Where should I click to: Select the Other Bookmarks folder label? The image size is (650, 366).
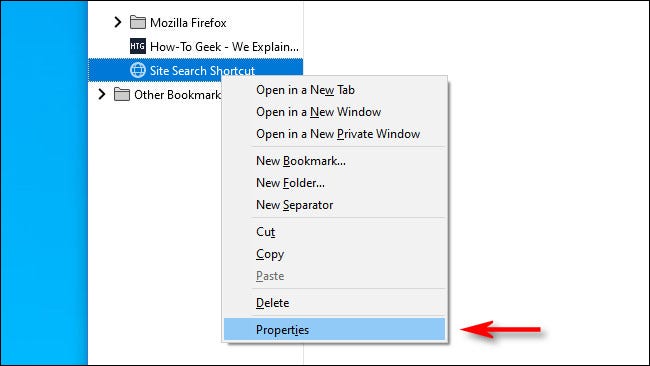click(177, 95)
